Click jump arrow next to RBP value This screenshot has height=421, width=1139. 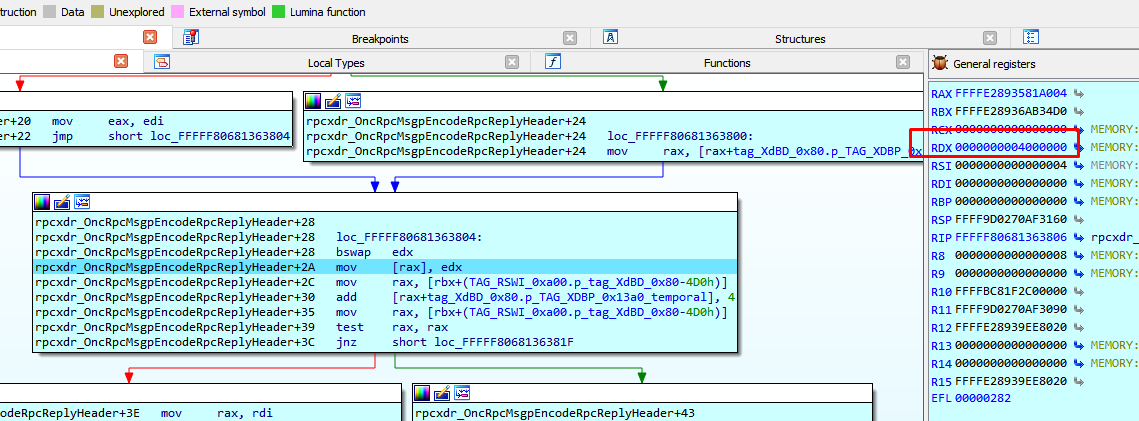coord(1079,201)
